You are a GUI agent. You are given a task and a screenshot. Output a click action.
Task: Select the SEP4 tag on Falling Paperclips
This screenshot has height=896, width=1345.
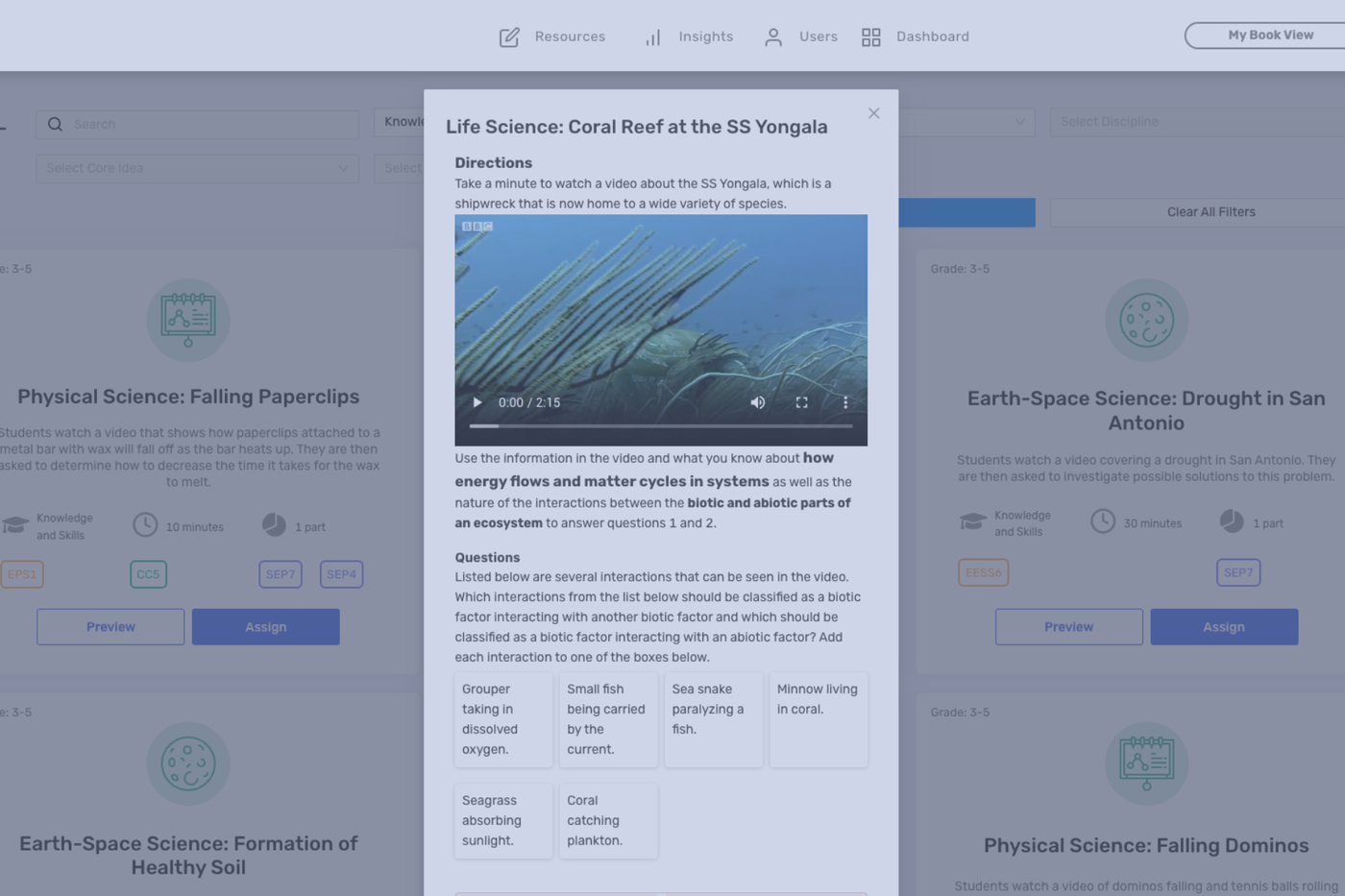(x=341, y=574)
